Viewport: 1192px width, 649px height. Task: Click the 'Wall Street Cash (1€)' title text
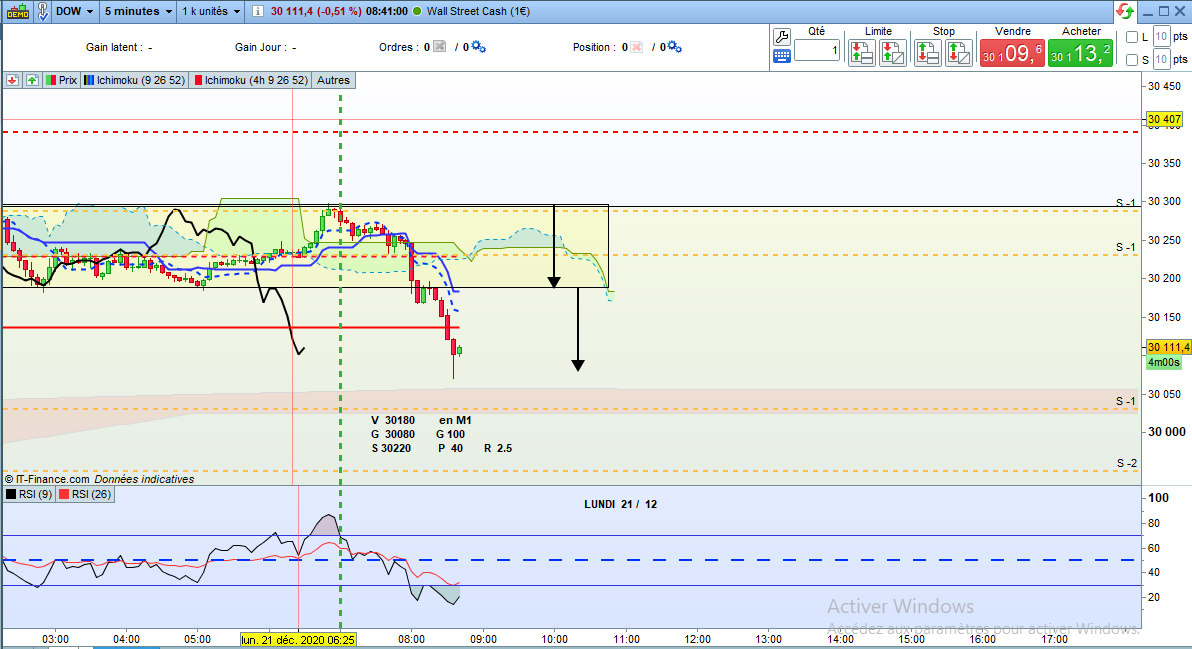[x=478, y=11]
